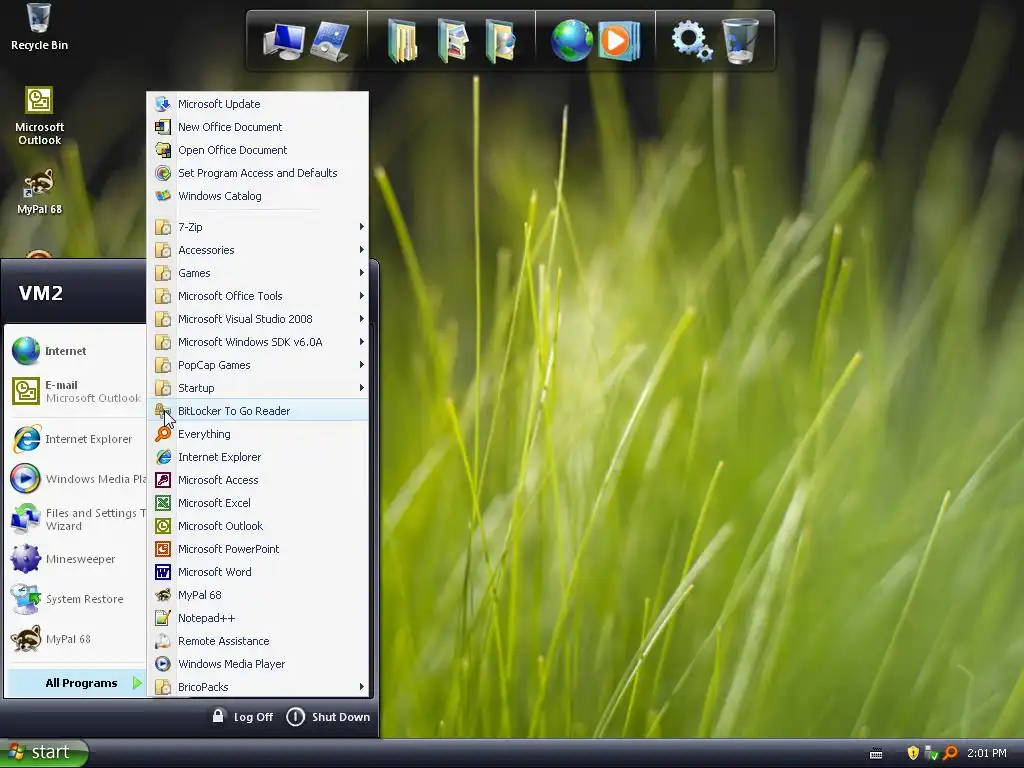Click the Log Off button

(242, 716)
